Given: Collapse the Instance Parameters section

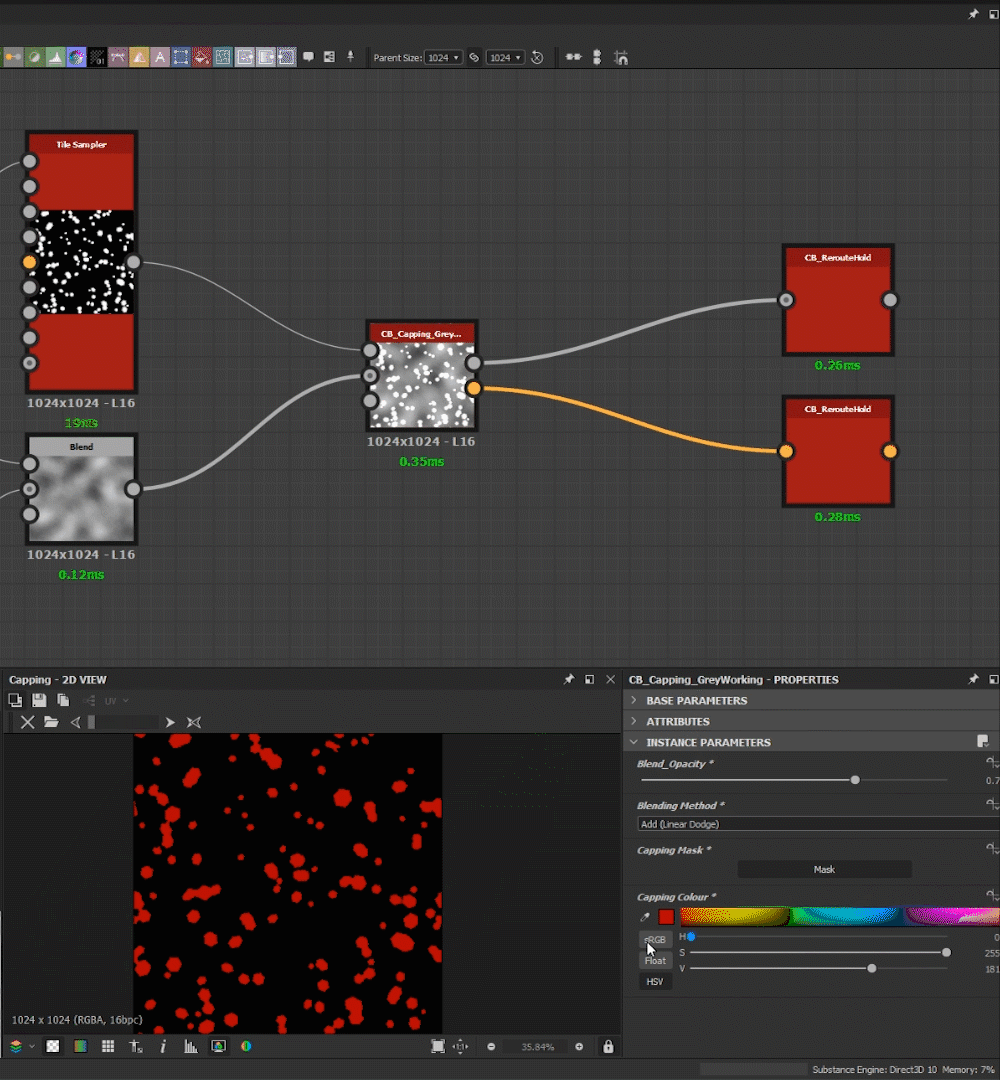Looking at the screenshot, I should coord(634,742).
